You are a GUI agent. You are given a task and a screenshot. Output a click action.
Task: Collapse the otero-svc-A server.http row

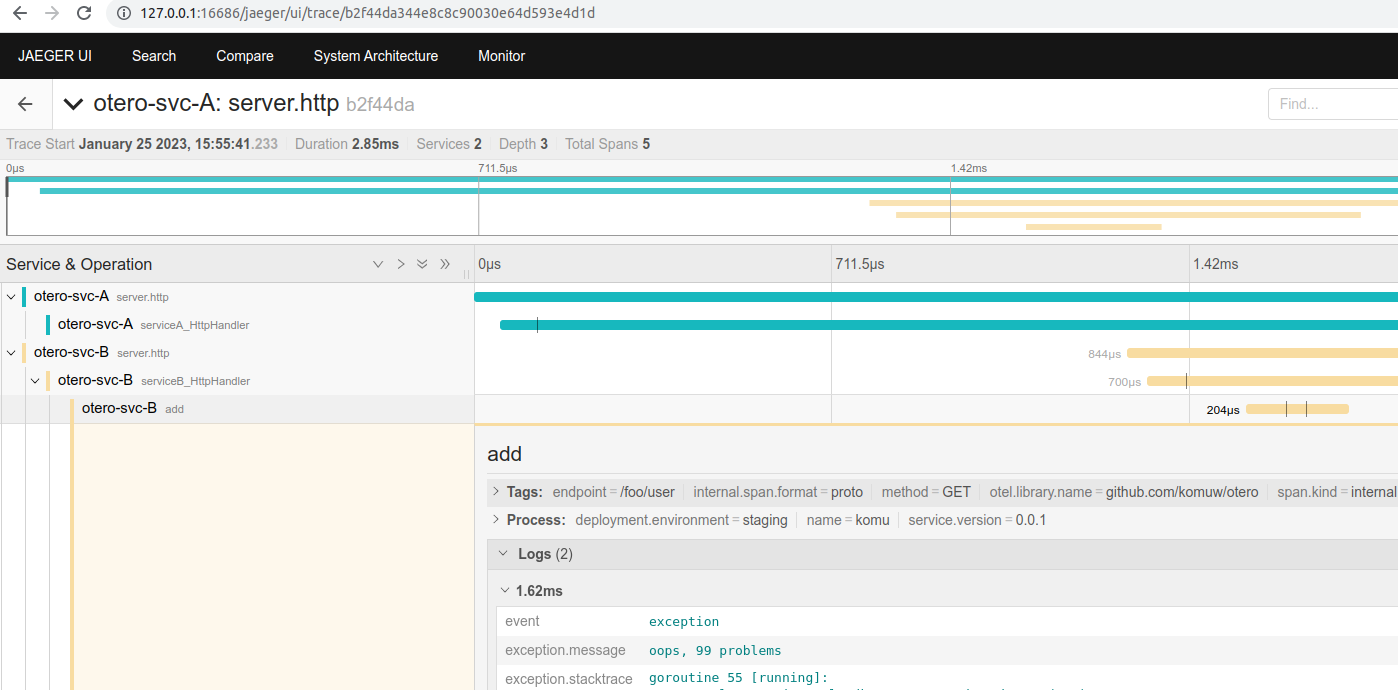[11, 297]
